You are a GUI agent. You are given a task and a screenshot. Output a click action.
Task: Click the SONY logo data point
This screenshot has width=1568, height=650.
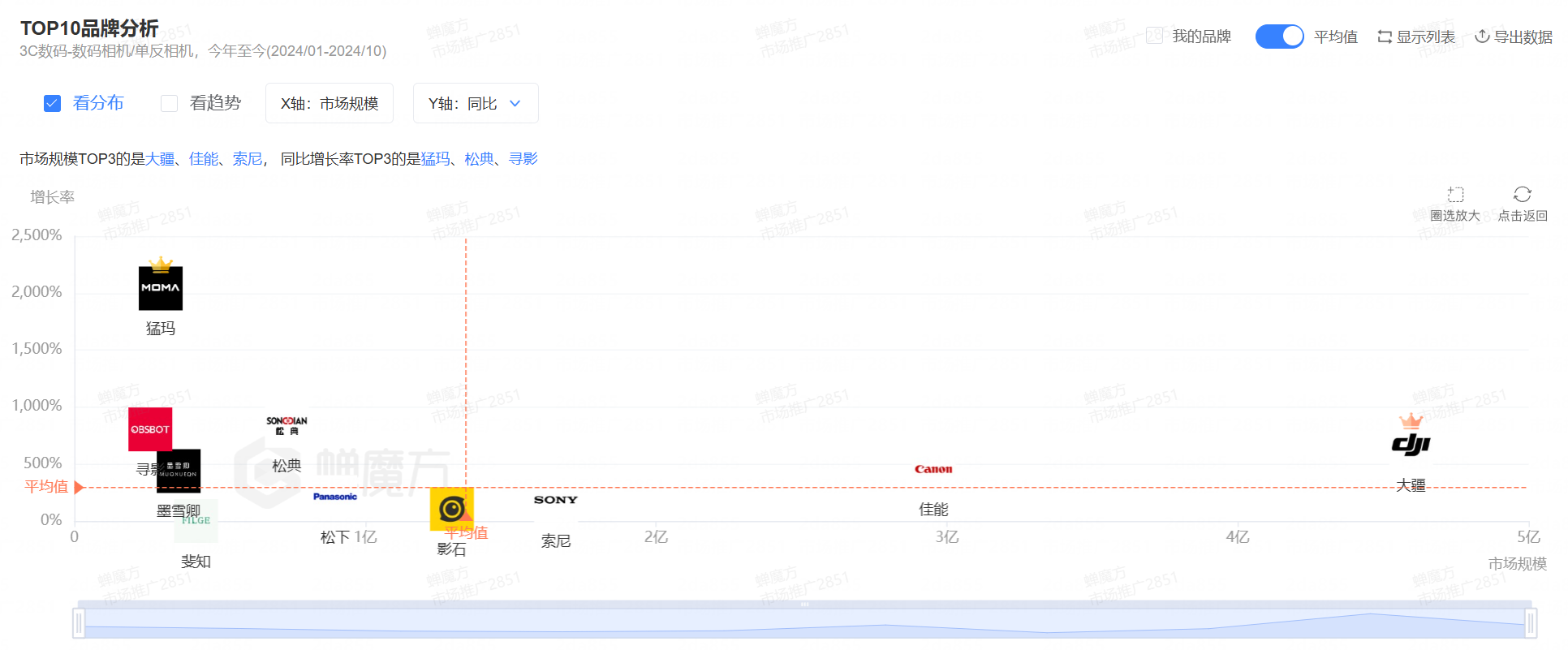tap(556, 500)
